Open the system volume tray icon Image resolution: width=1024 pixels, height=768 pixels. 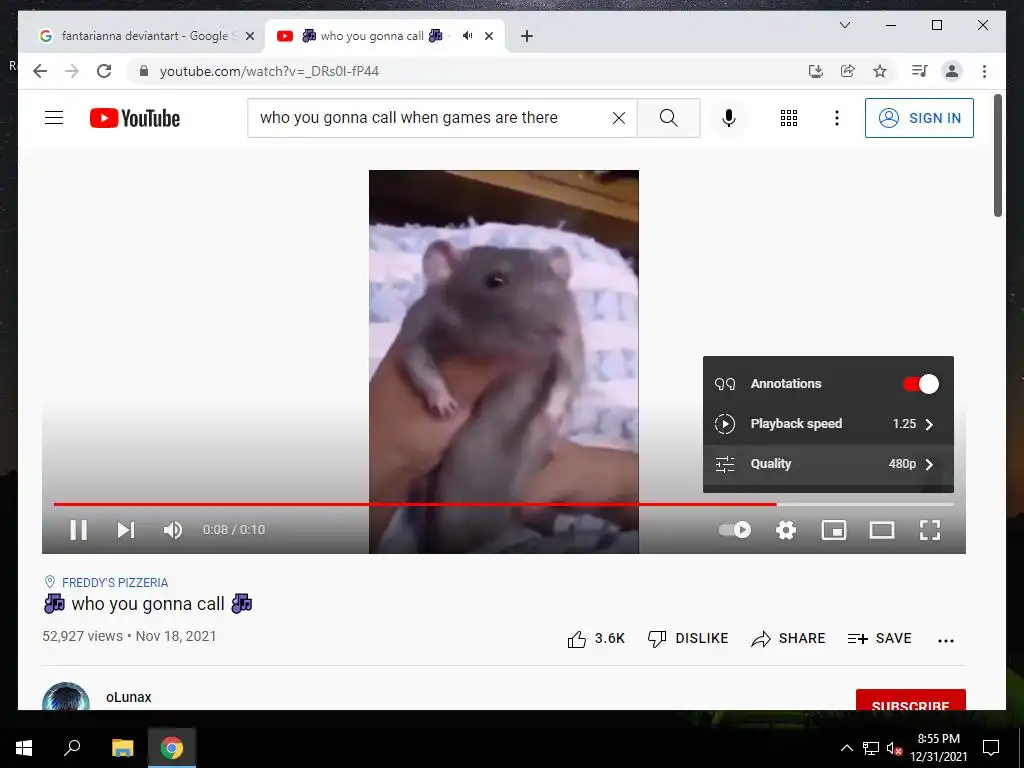point(894,748)
